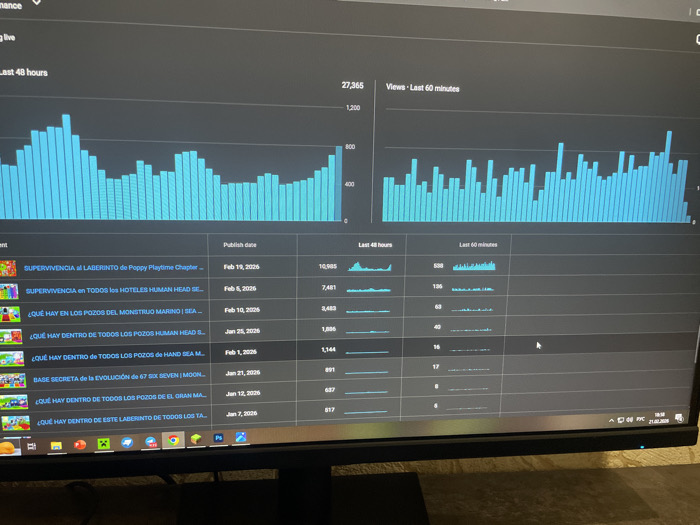
Task: Open the grass block app icon
Action: click(x=196, y=439)
